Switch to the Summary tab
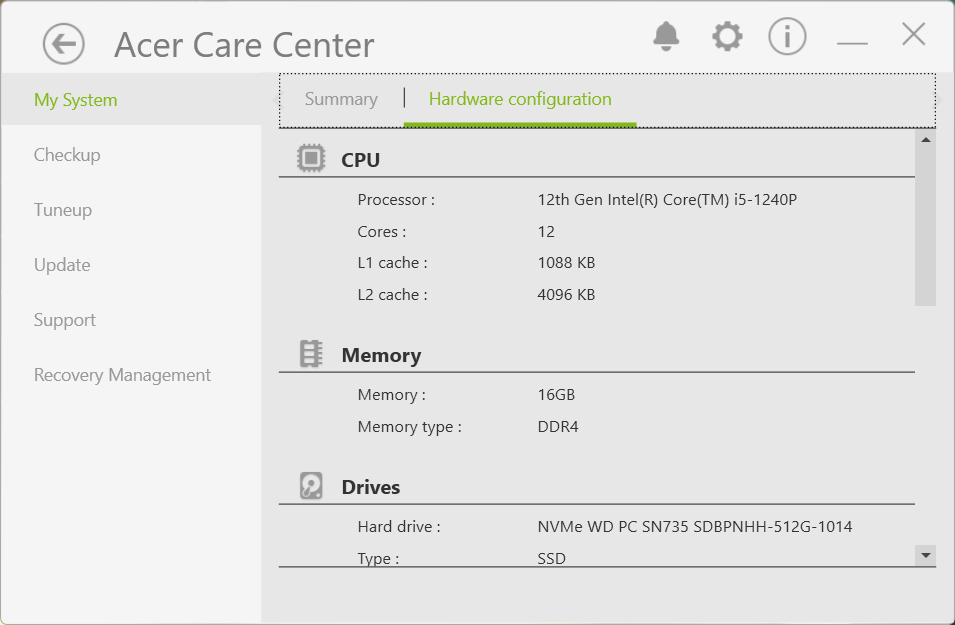955x625 pixels. pos(341,99)
